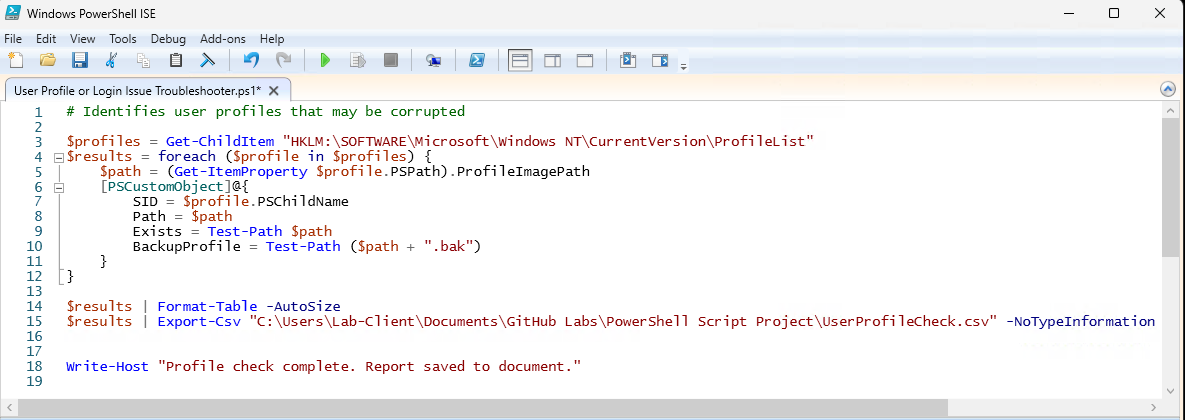
Task: Open the Add-ons menu
Action: (x=223, y=39)
